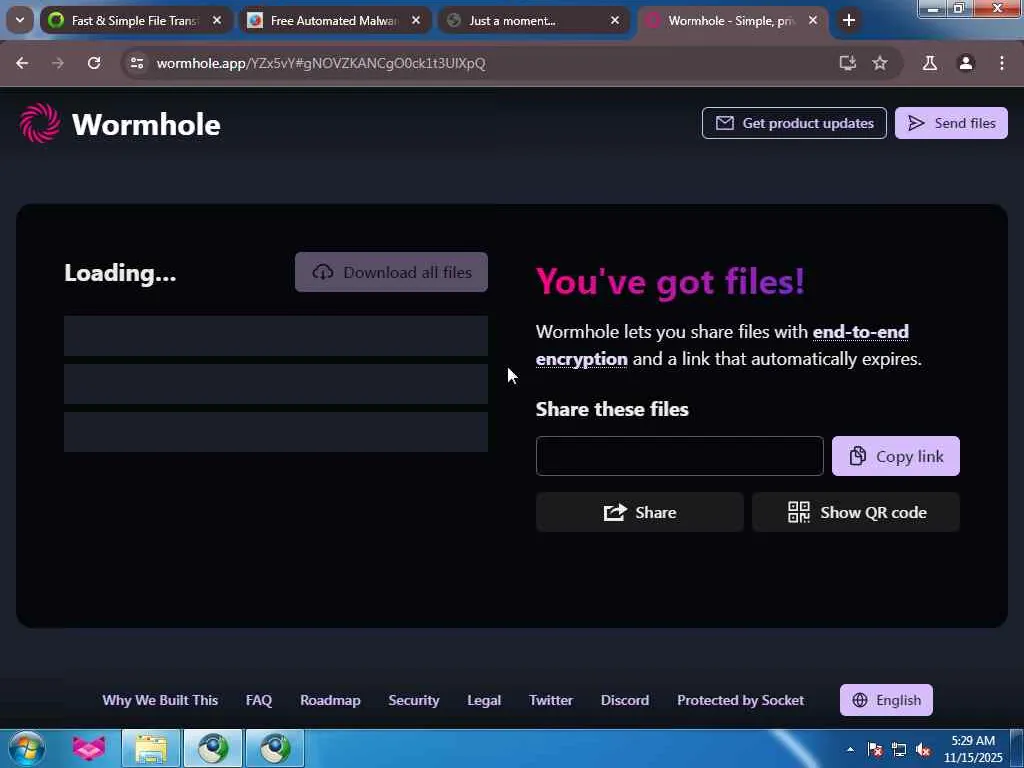Select the second Chromium taskbar window
This screenshot has height=768, width=1024.
(275, 748)
